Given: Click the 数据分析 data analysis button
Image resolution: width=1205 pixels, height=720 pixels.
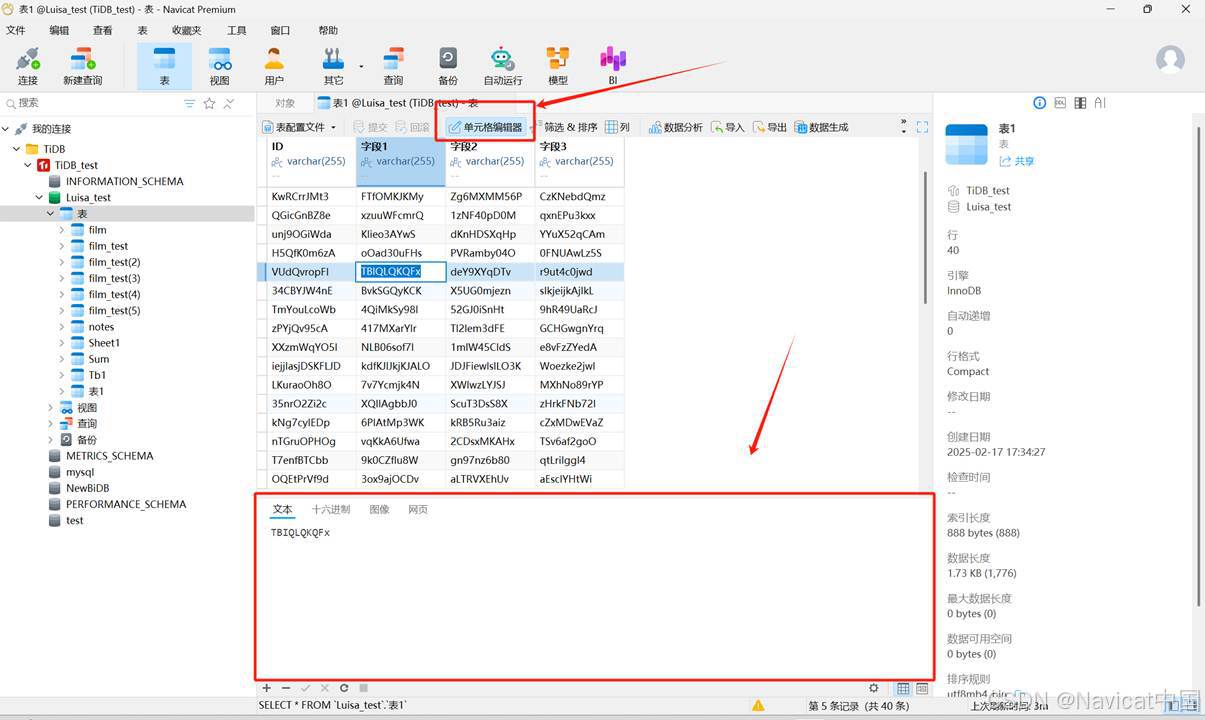Looking at the screenshot, I should click(676, 127).
